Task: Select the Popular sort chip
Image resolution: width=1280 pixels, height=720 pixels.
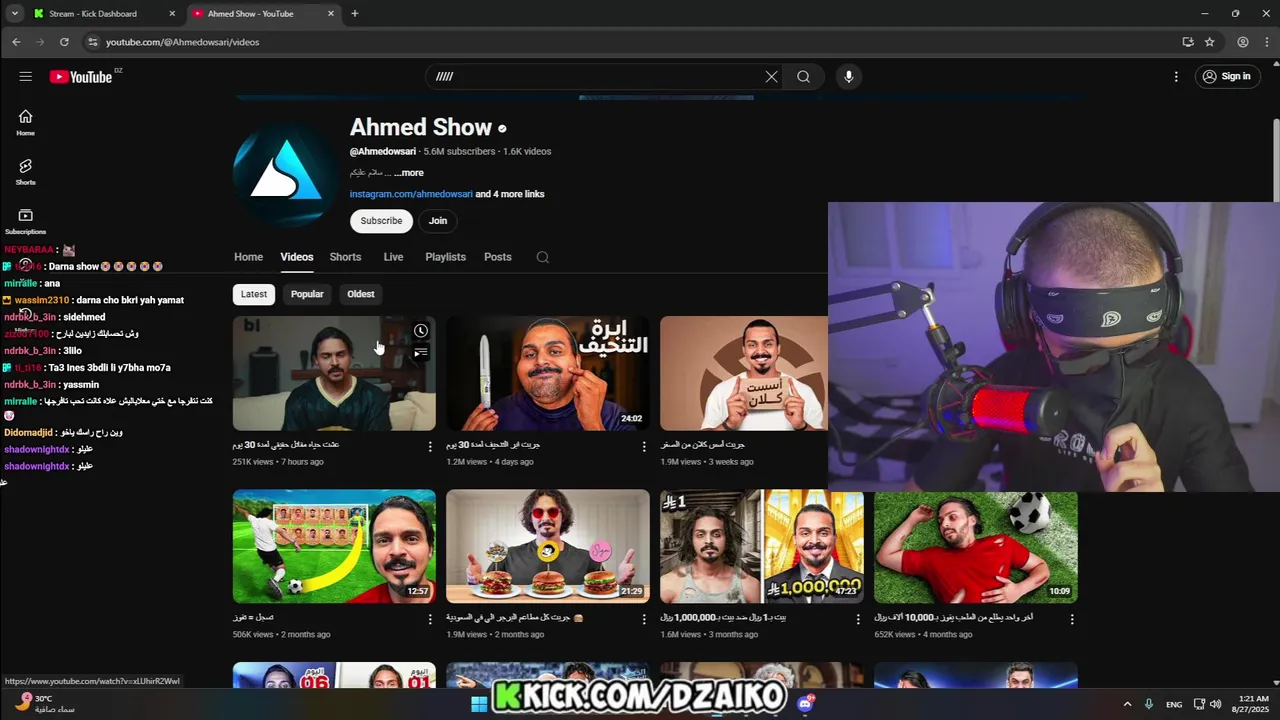Action: pos(307,294)
